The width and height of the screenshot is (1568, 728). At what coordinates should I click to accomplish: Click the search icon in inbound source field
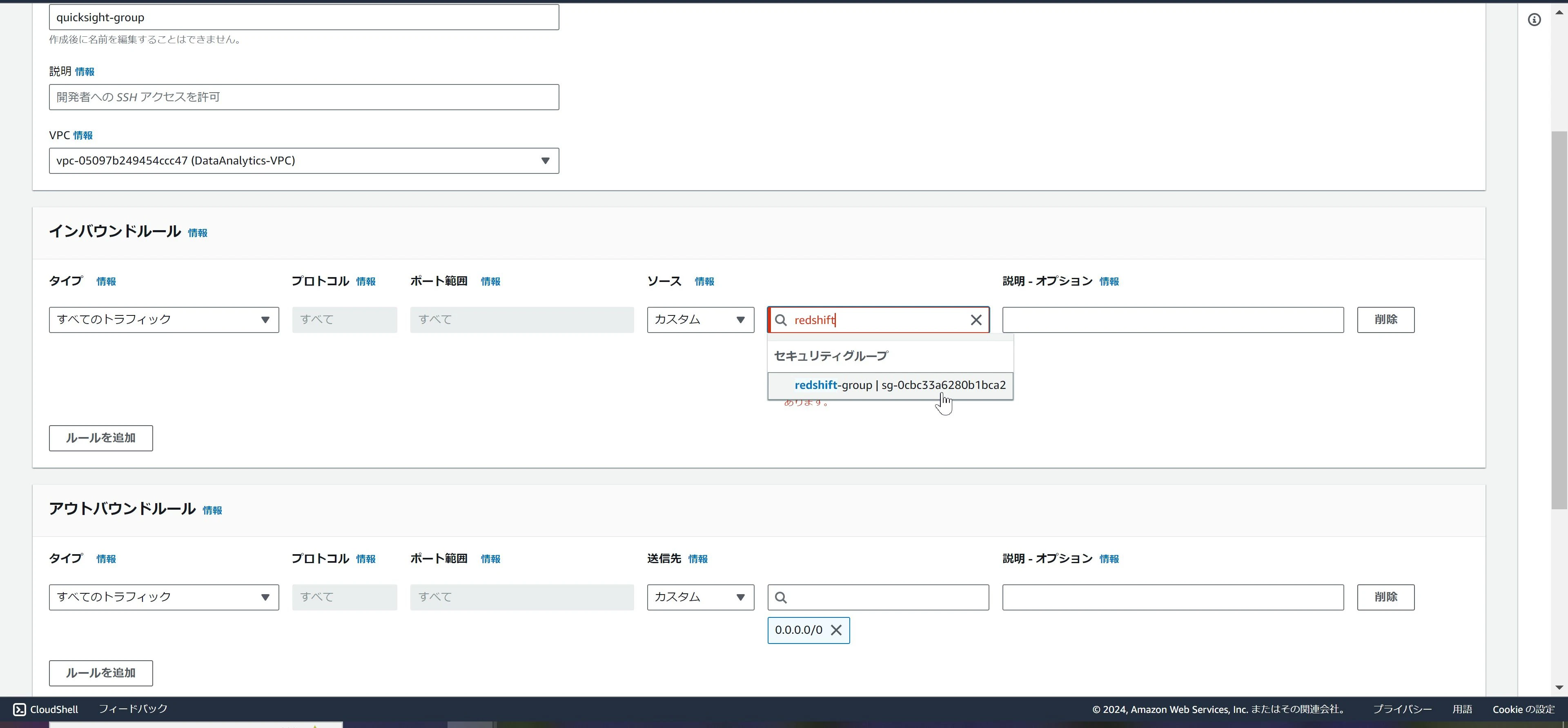[781, 320]
